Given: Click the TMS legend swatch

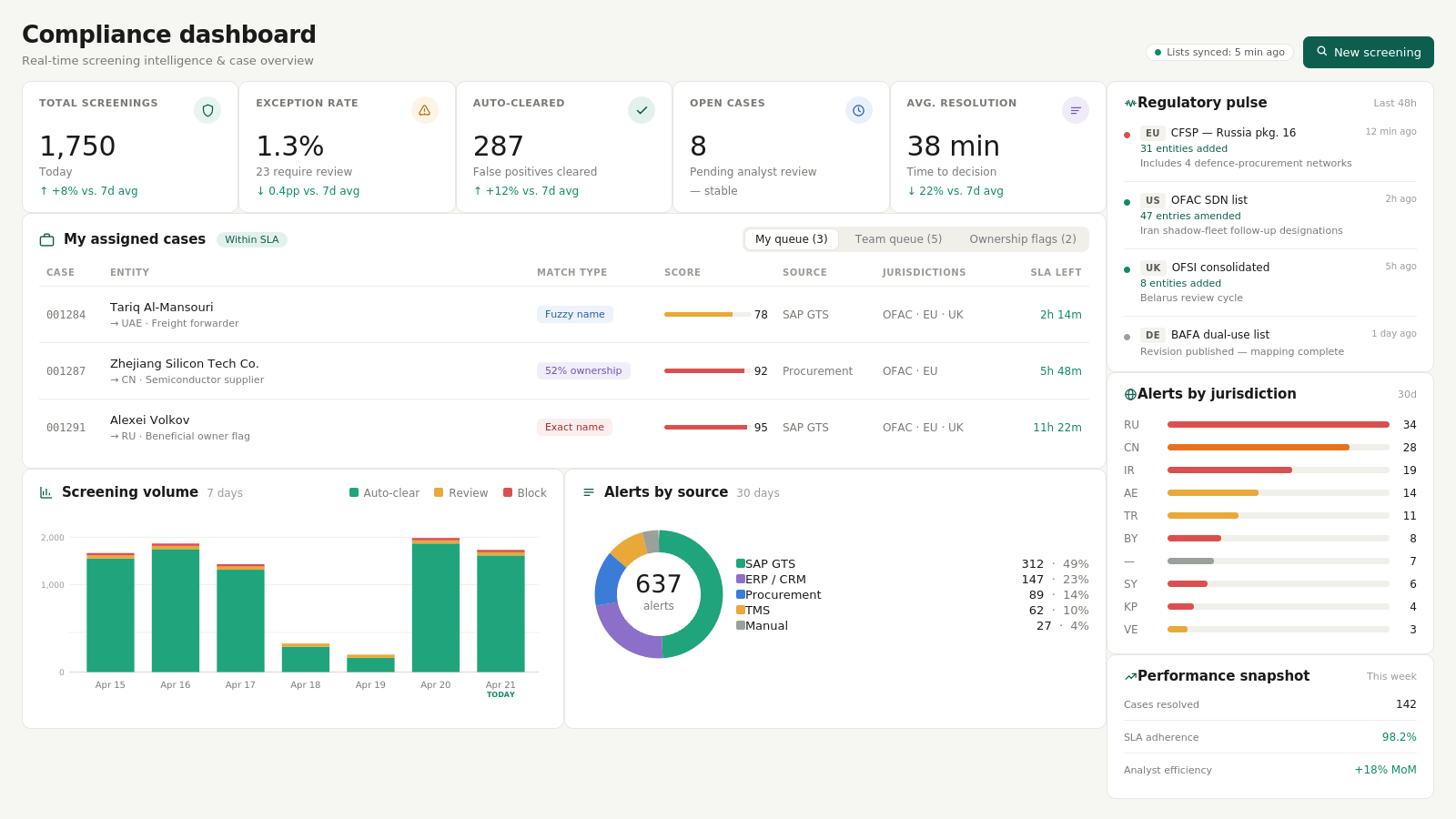Looking at the screenshot, I should click(741, 611).
